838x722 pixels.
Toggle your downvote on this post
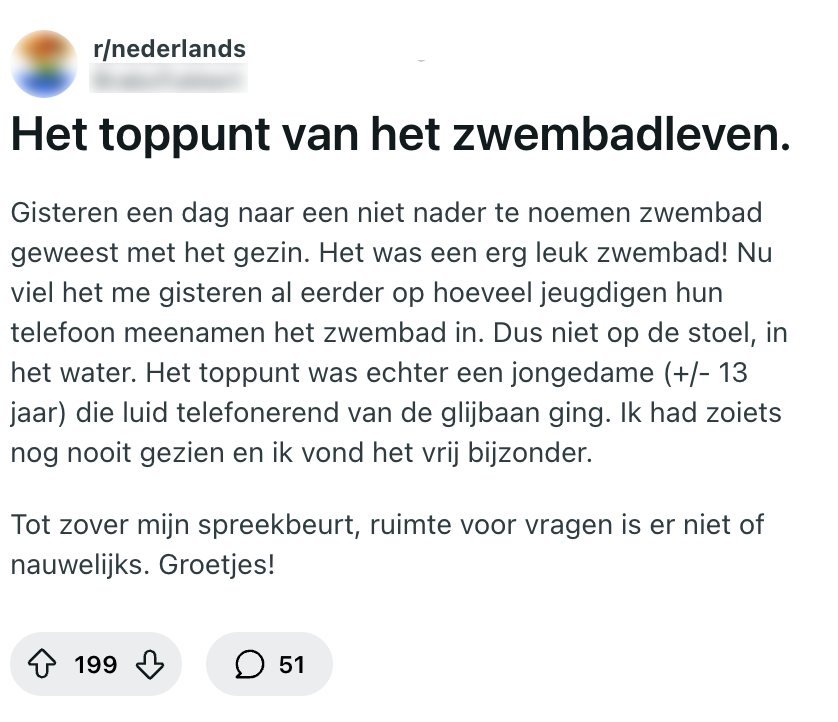[x=152, y=663]
